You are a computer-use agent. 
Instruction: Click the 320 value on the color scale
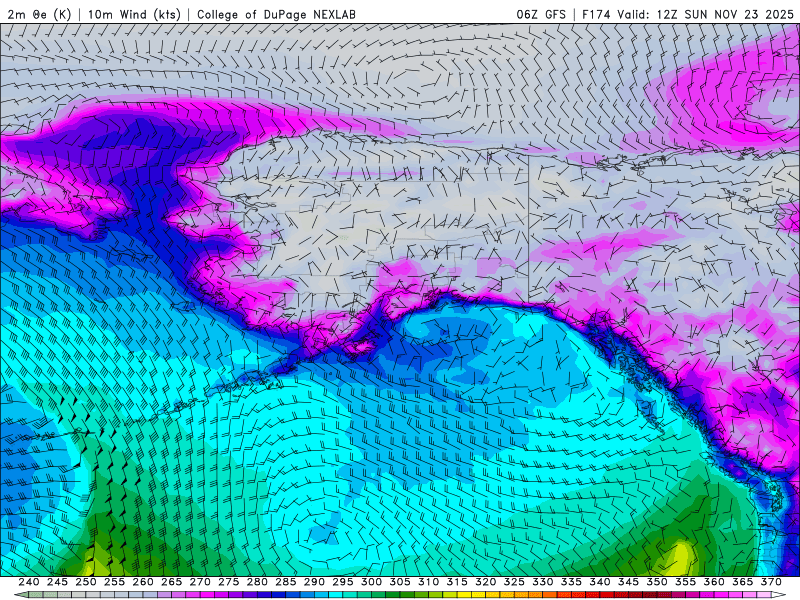click(486, 582)
